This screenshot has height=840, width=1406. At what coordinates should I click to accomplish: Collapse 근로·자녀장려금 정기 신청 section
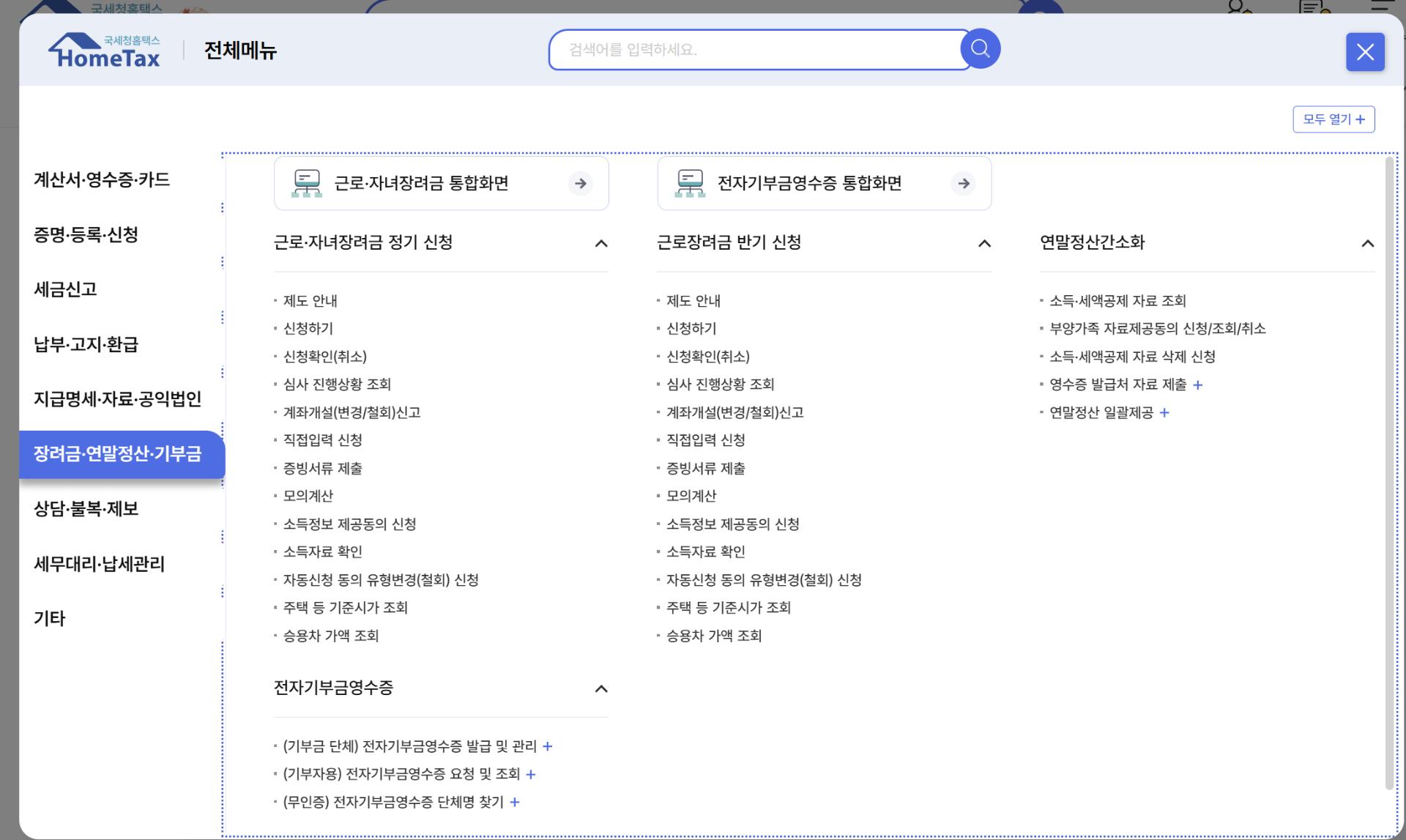601,243
